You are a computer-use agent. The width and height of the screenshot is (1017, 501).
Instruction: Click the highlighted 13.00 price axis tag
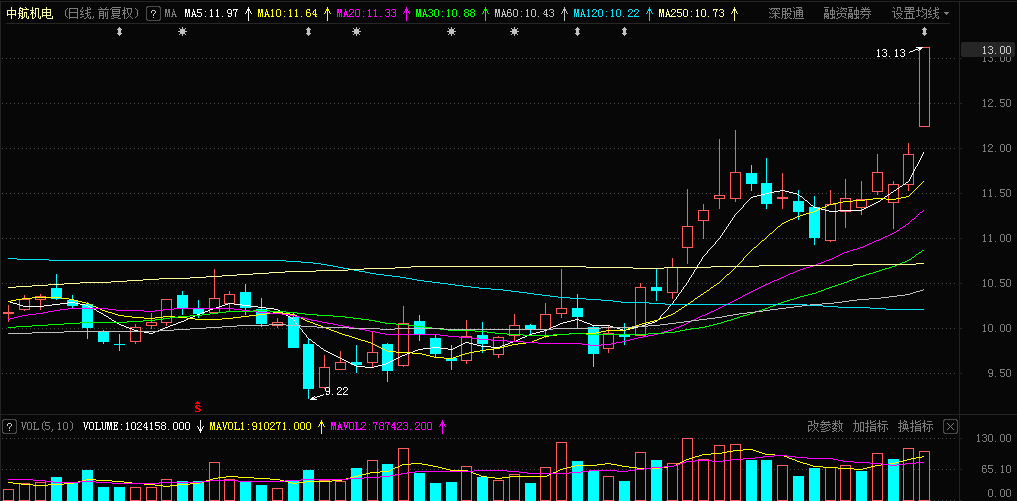tap(988, 50)
